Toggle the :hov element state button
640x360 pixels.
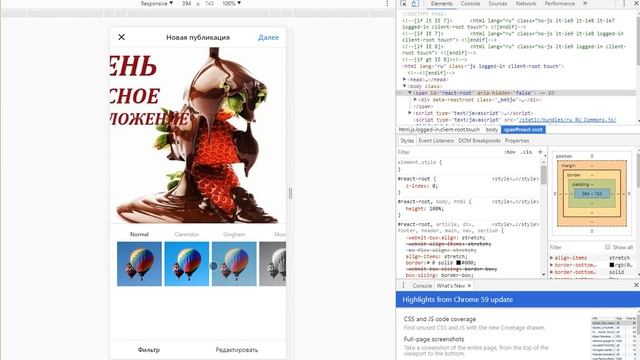pyautogui.click(x=509, y=152)
